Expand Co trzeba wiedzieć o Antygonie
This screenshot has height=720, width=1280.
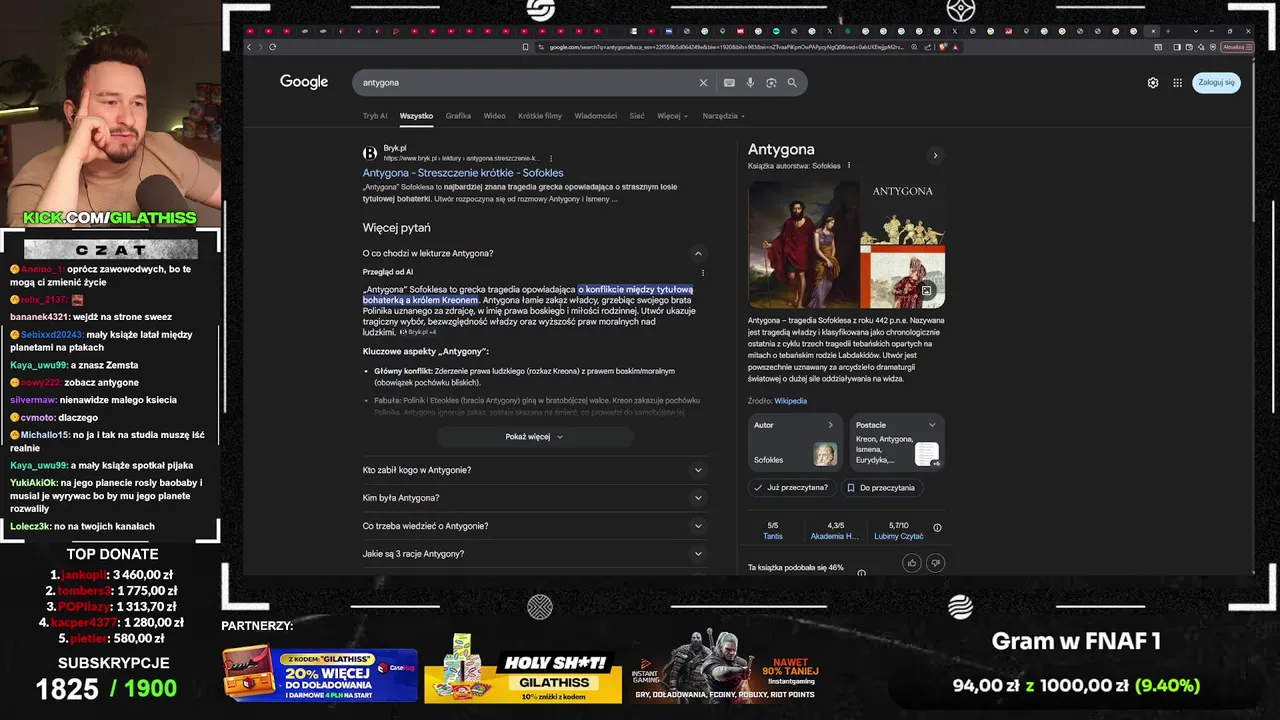pos(535,526)
